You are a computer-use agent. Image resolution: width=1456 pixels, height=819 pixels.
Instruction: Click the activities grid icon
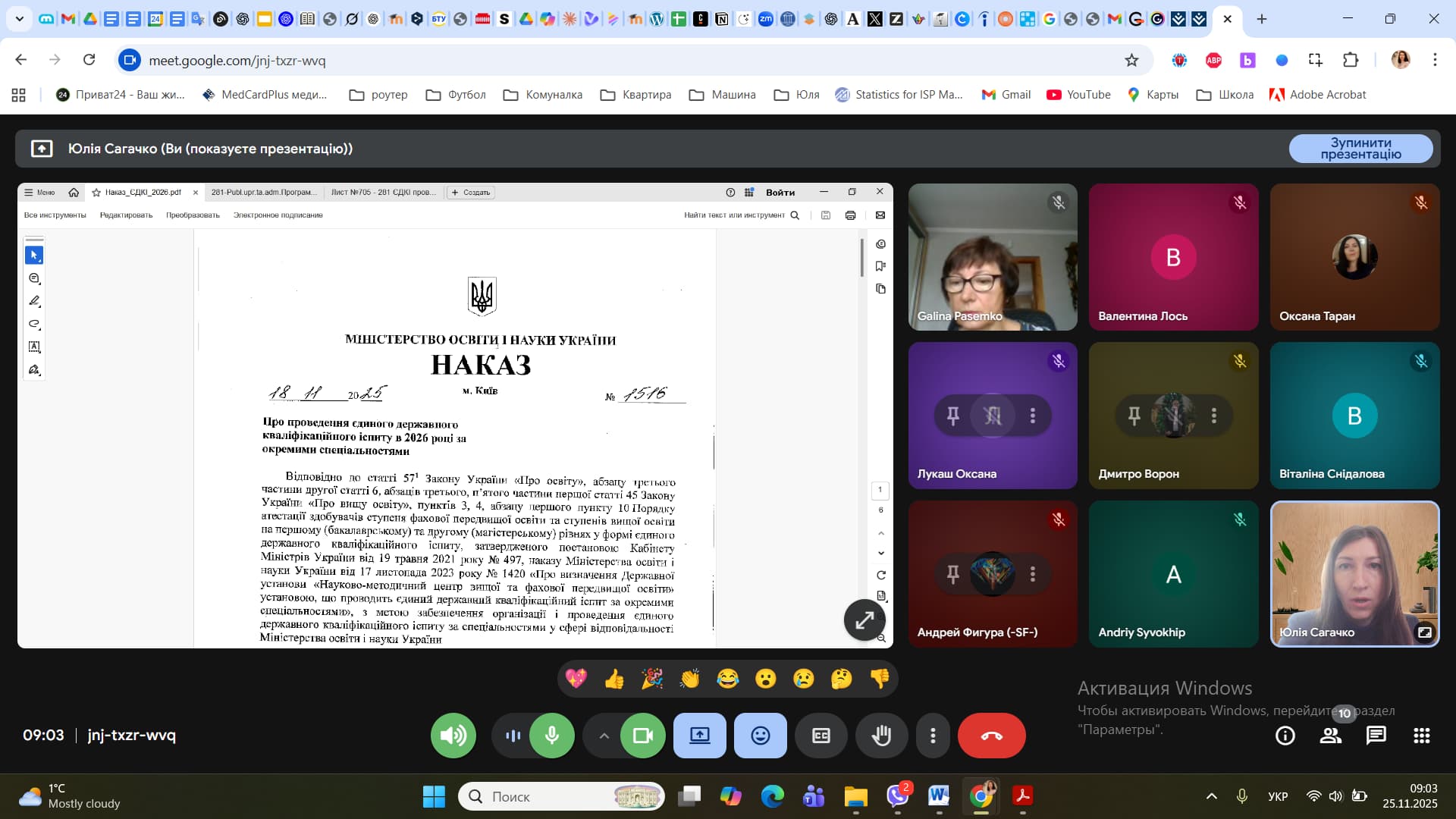point(1421,735)
